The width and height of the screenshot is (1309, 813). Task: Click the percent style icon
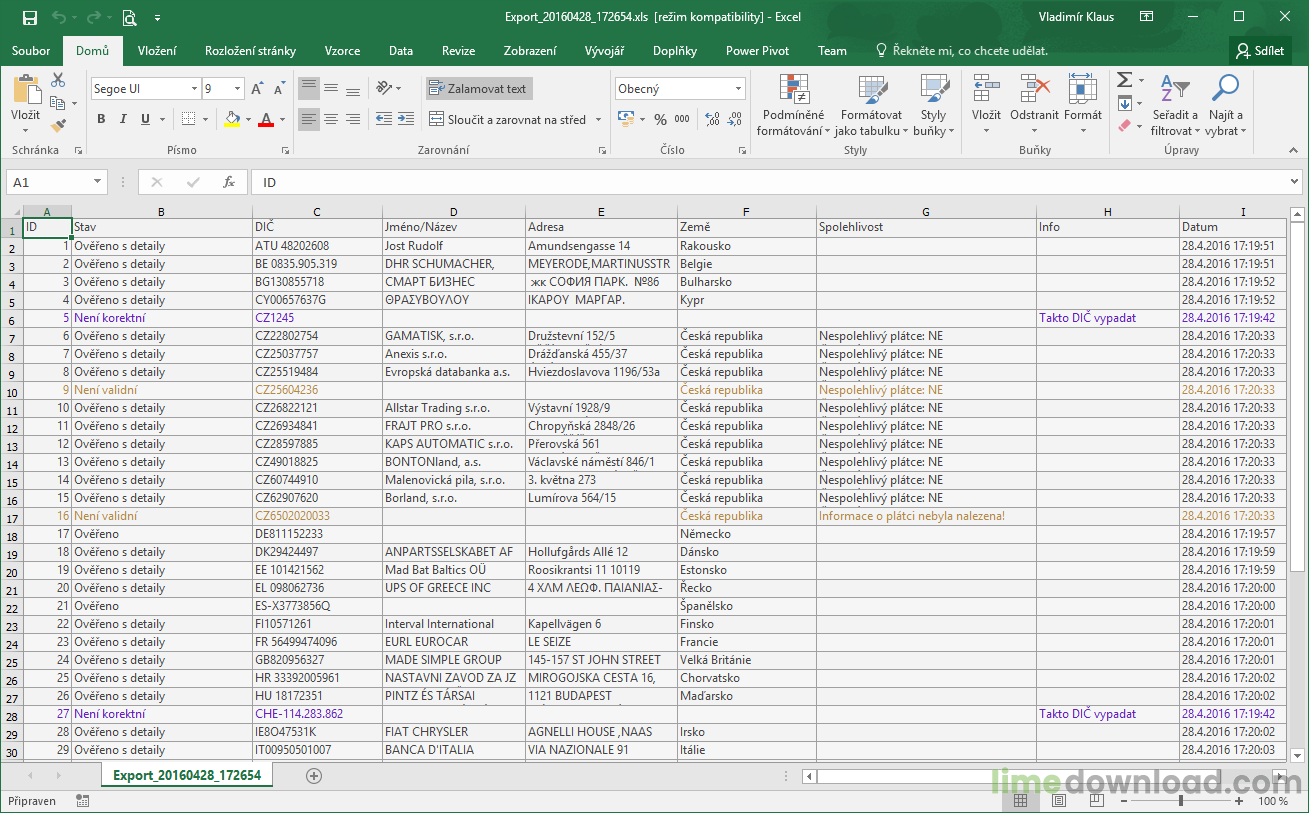pos(660,119)
